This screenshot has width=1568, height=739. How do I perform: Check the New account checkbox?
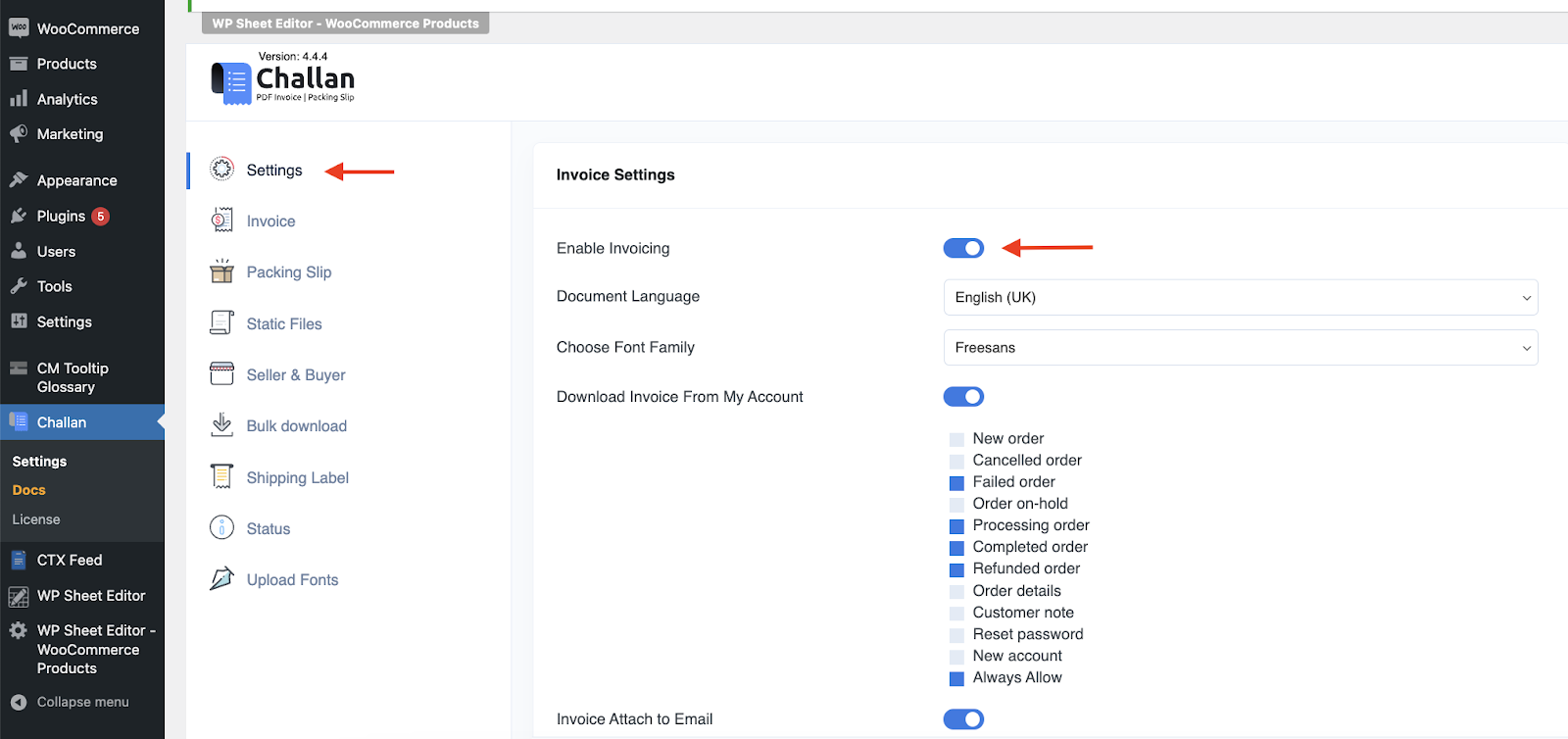click(x=956, y=657)
